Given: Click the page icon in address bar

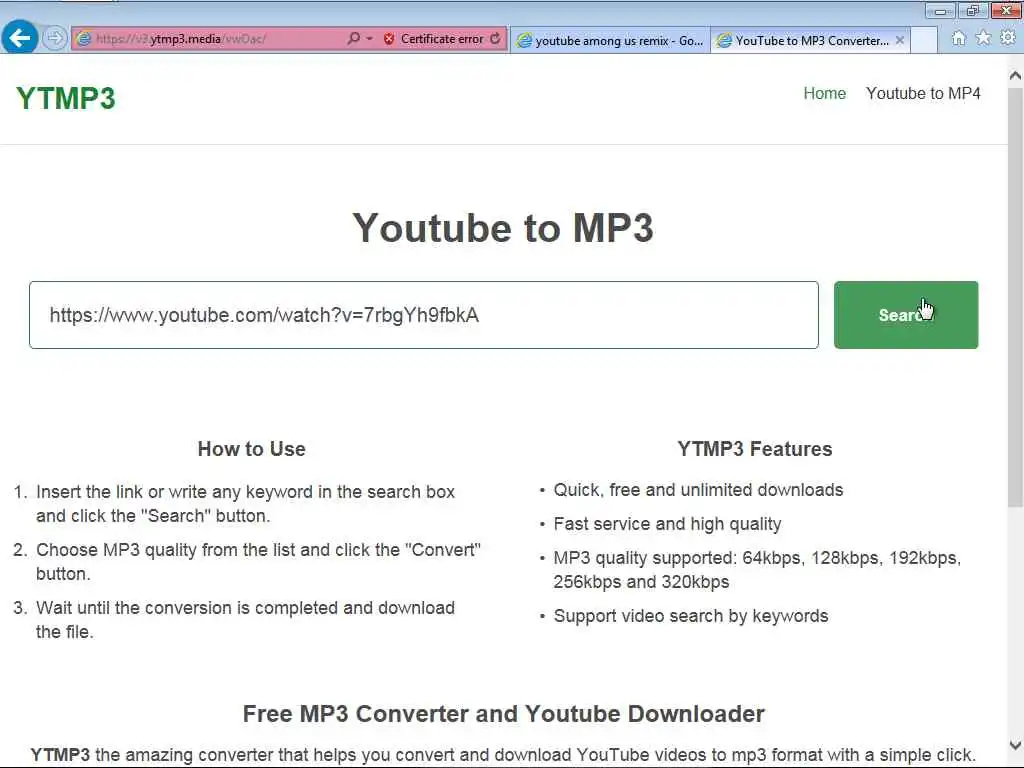Looking at the screenshot, I should coord(84,39).
